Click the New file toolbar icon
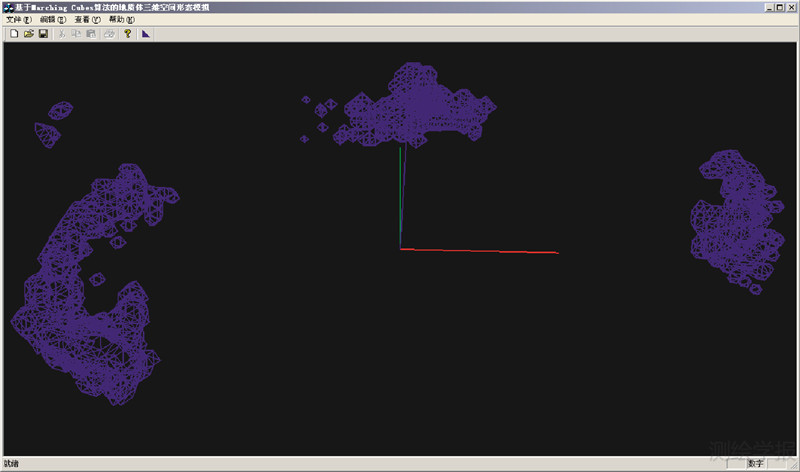800x472 pixels. pyautogui.click(x=14, y=33)
